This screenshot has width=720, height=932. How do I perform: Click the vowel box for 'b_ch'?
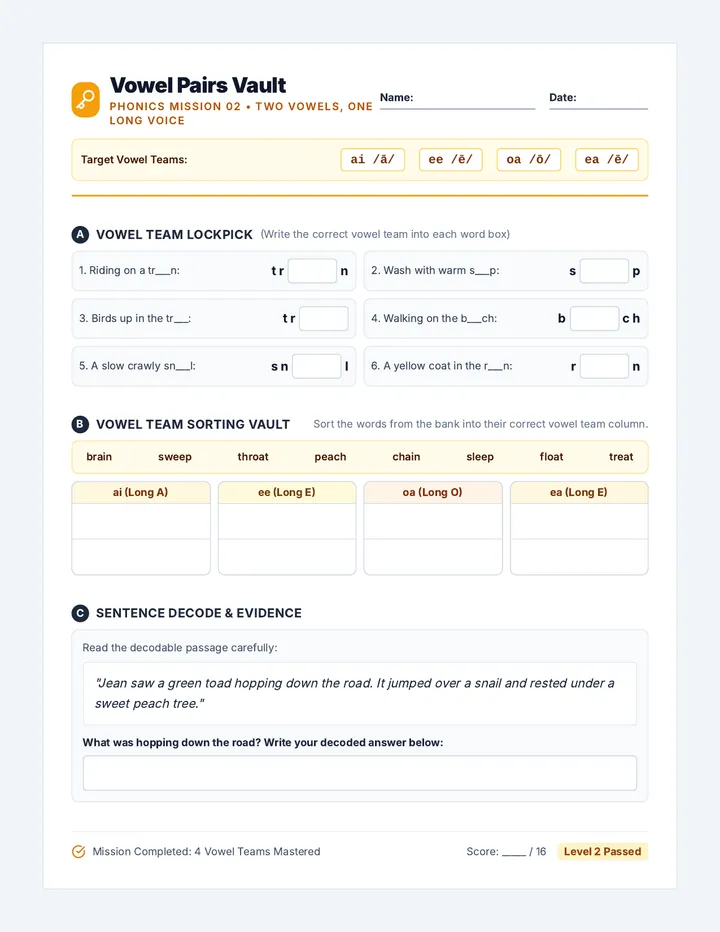pos(595,319)
